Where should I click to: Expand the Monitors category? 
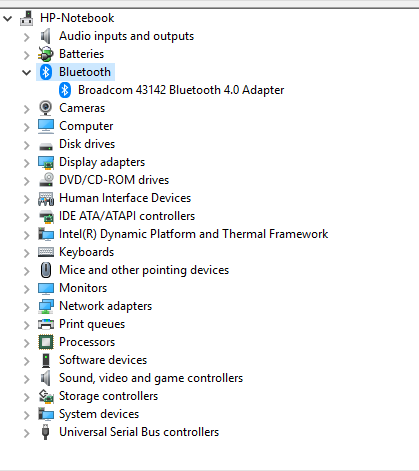pos(27,289)
